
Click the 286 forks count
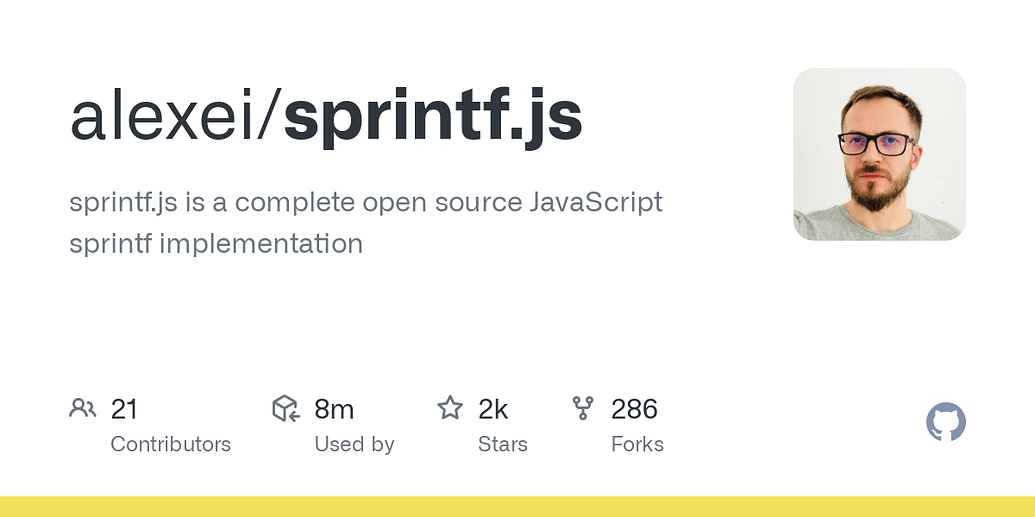(634, 409)
